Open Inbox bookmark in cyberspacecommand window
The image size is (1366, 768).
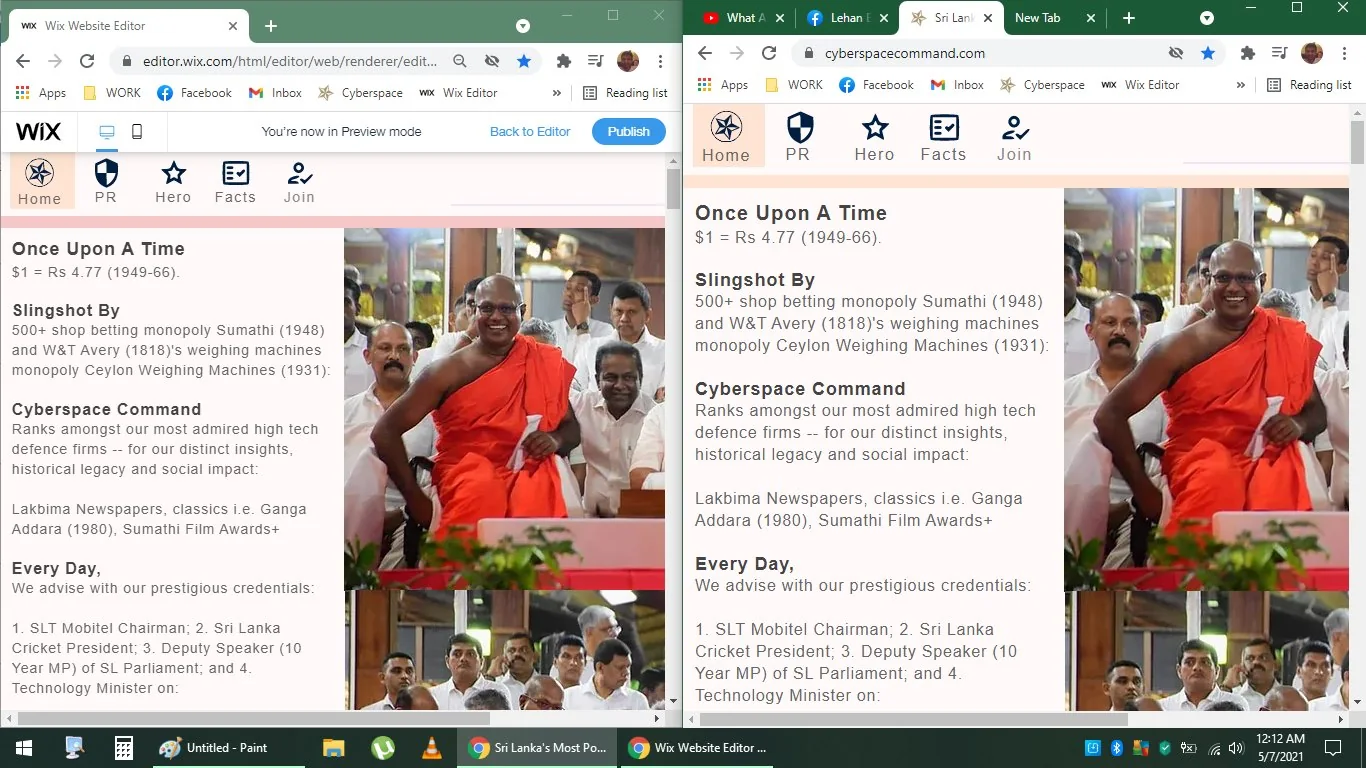coord(958,85)
